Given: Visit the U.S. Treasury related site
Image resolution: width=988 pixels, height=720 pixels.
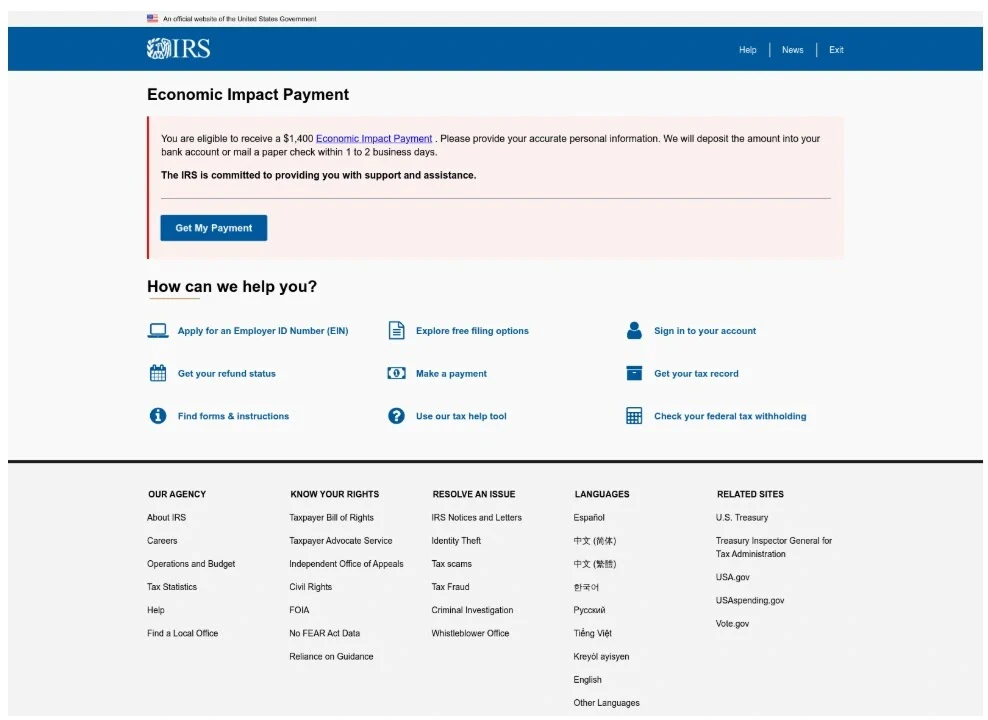Looking at the screenshot, I should click(742, 518).
